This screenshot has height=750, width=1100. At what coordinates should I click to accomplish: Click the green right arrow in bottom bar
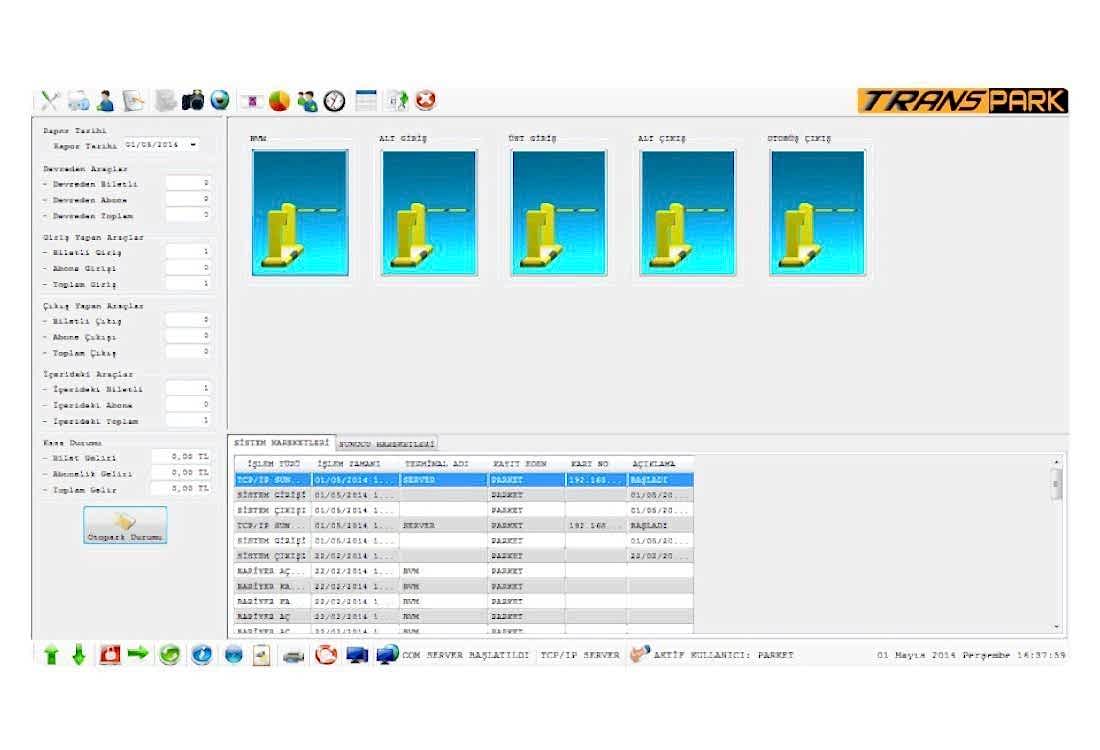click(138, 654)
